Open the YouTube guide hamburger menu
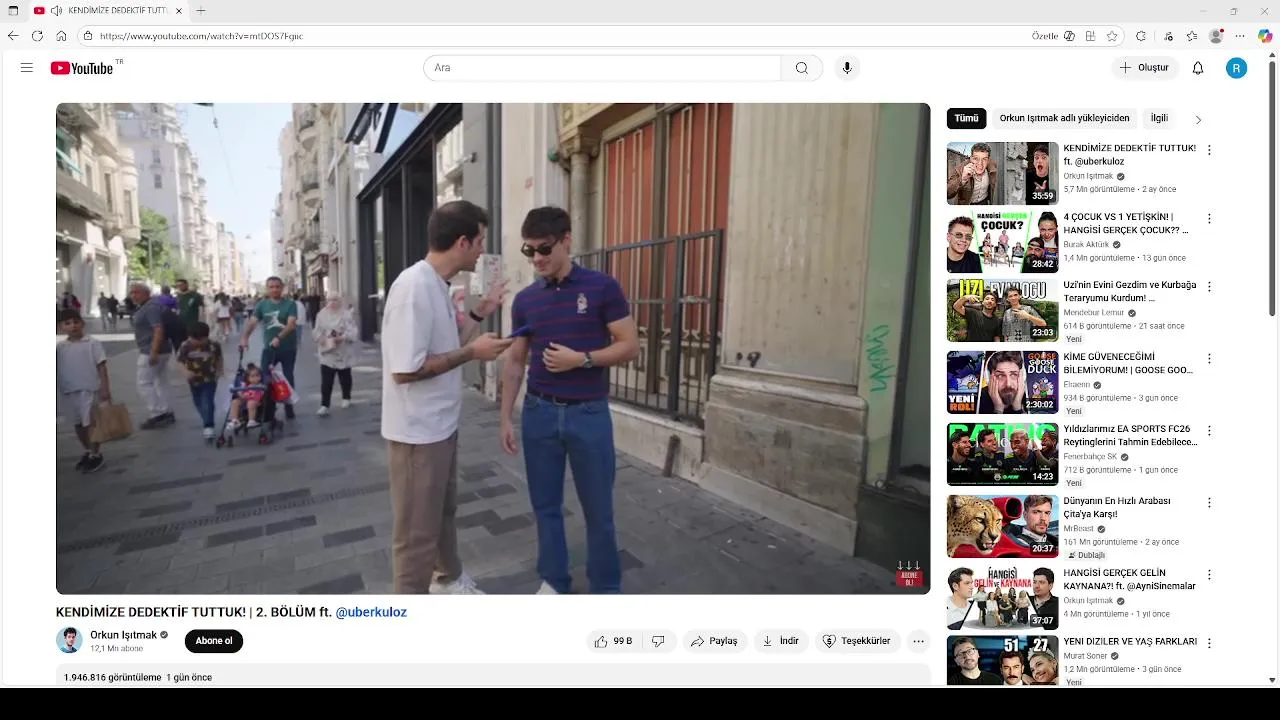1280x720 pixels. pyautogui.click(x=27, y=68)
